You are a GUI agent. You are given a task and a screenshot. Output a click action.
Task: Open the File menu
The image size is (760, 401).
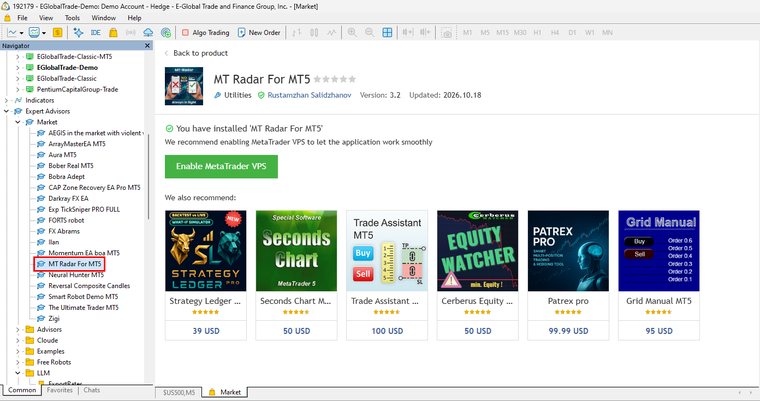click(x=22, y=18)
